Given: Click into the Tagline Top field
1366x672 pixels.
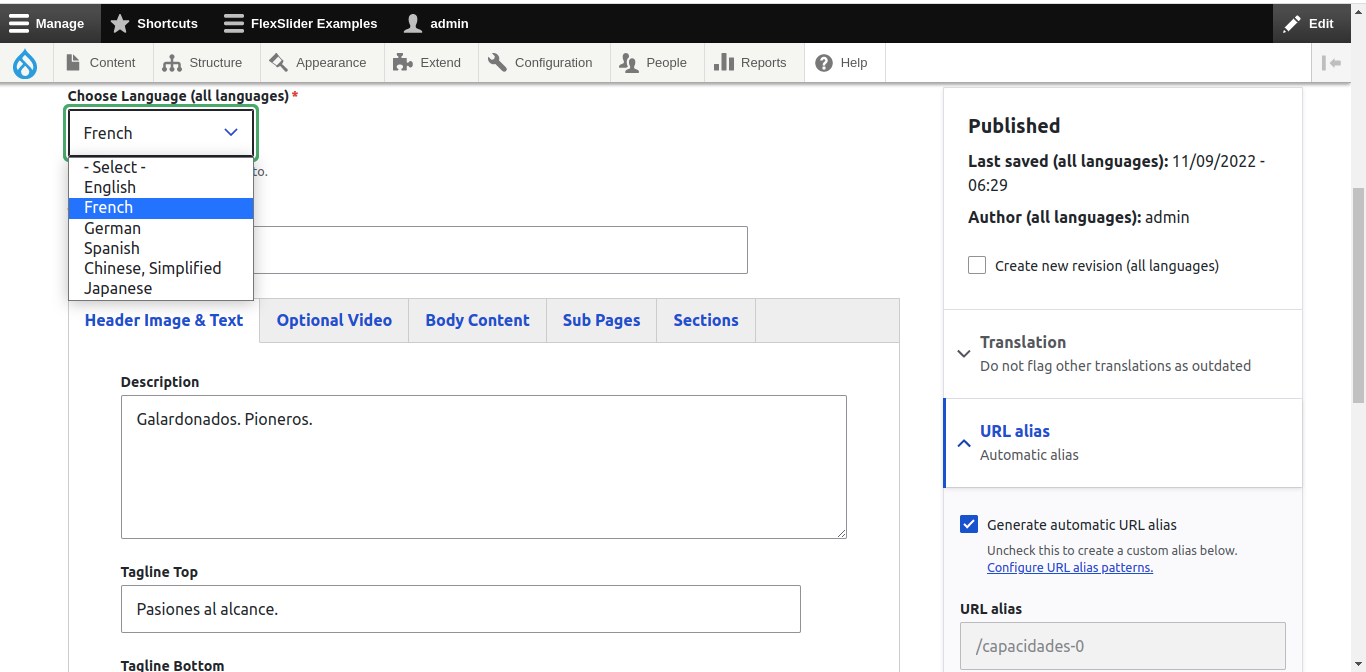Looking at the screenshot, I should point(460,609).
